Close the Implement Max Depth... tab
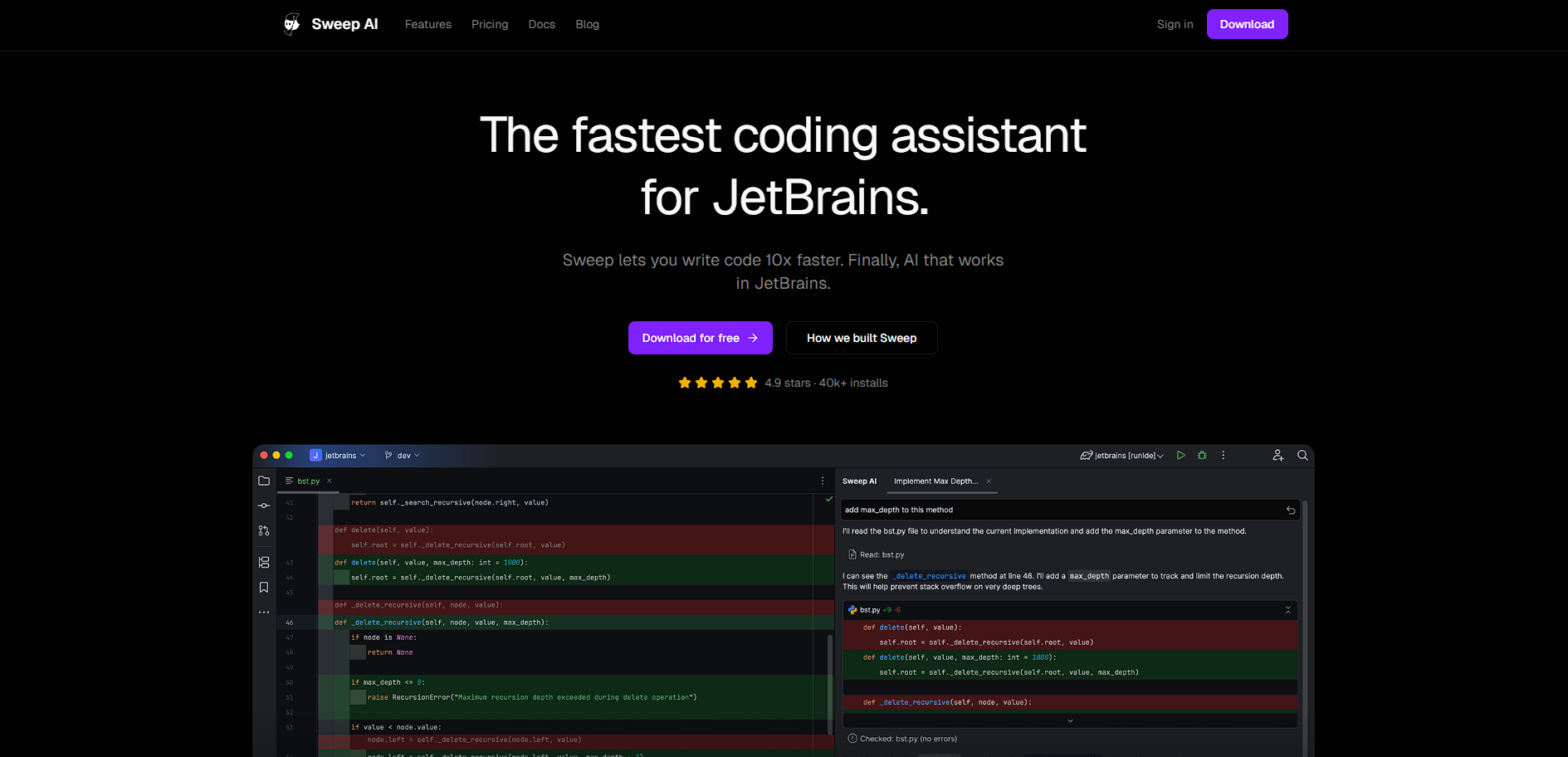The image size is (1568, 757). [x=989, y=481]
